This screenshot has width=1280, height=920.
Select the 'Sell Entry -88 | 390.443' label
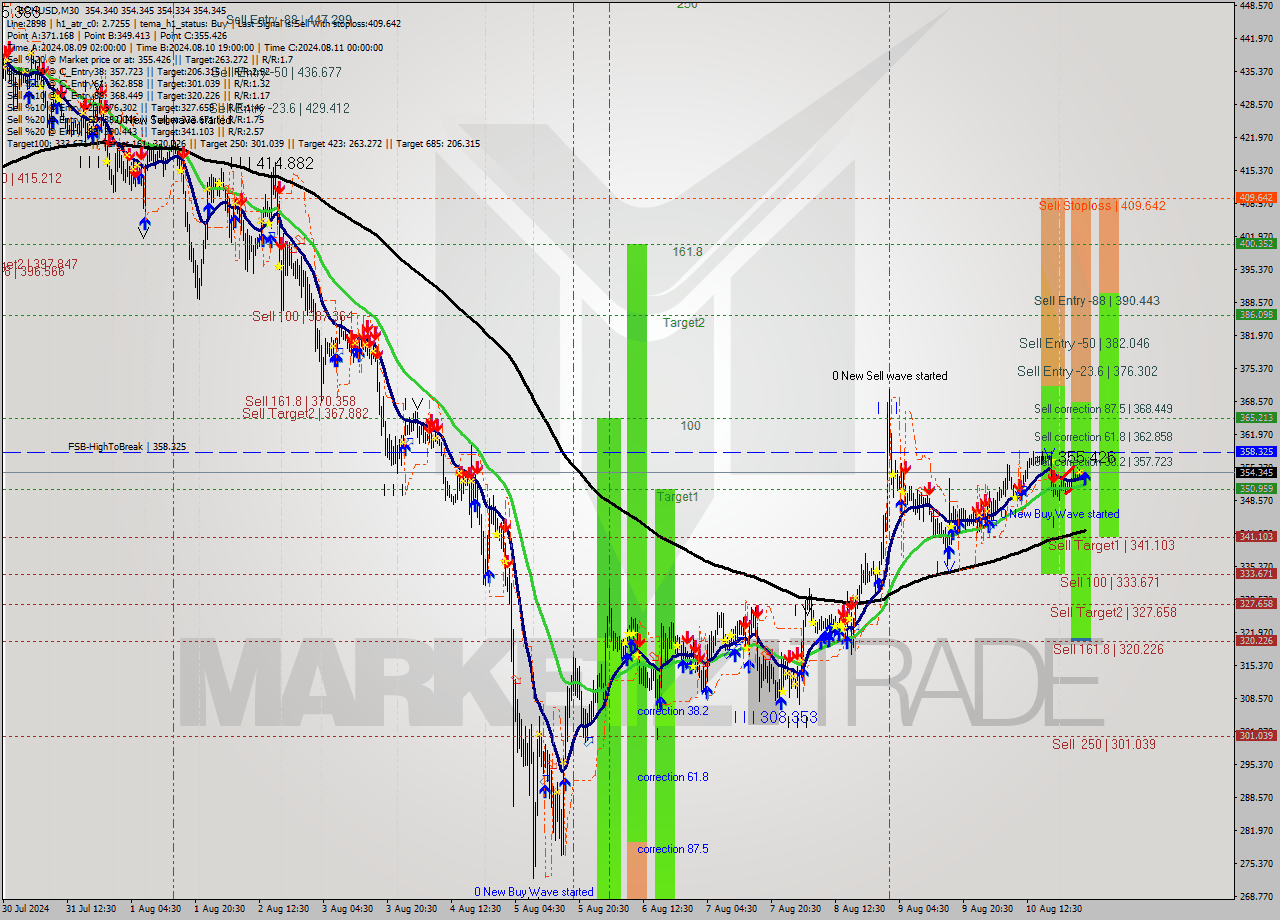pyautogui.click(x=1097, y=301)
